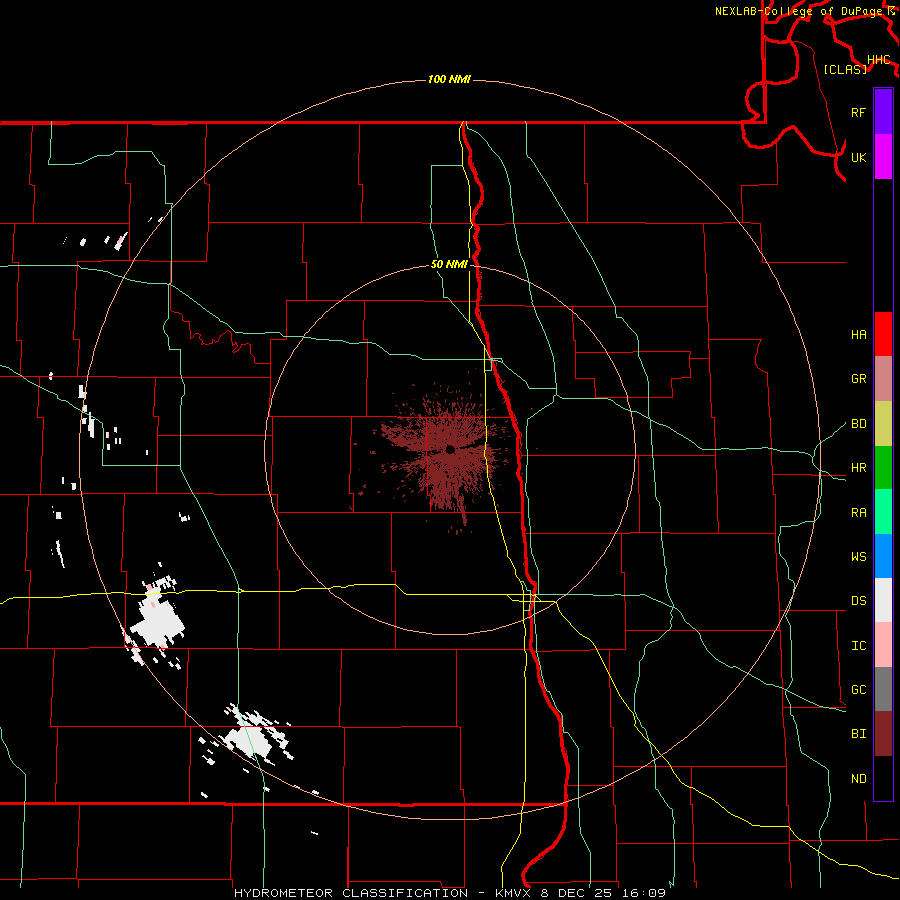Click the red HA legend swatch
The height and width of the screenshot is (900, 900).
pos(883,334)
